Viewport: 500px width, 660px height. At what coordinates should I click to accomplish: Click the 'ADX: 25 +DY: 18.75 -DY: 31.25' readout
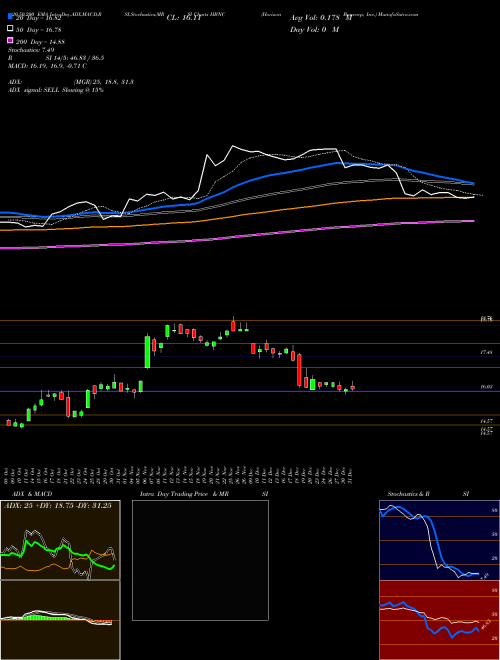pos(58,506)
